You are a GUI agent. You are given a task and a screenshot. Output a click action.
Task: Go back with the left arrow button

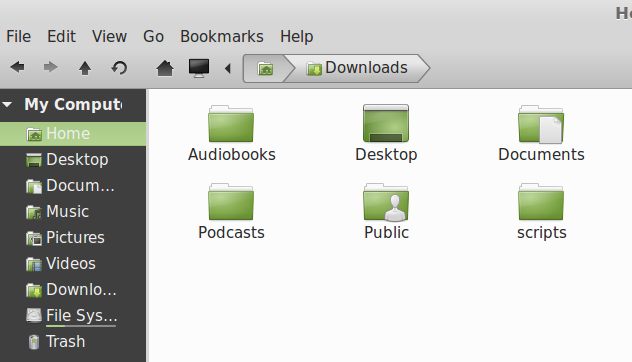point(17,67)
